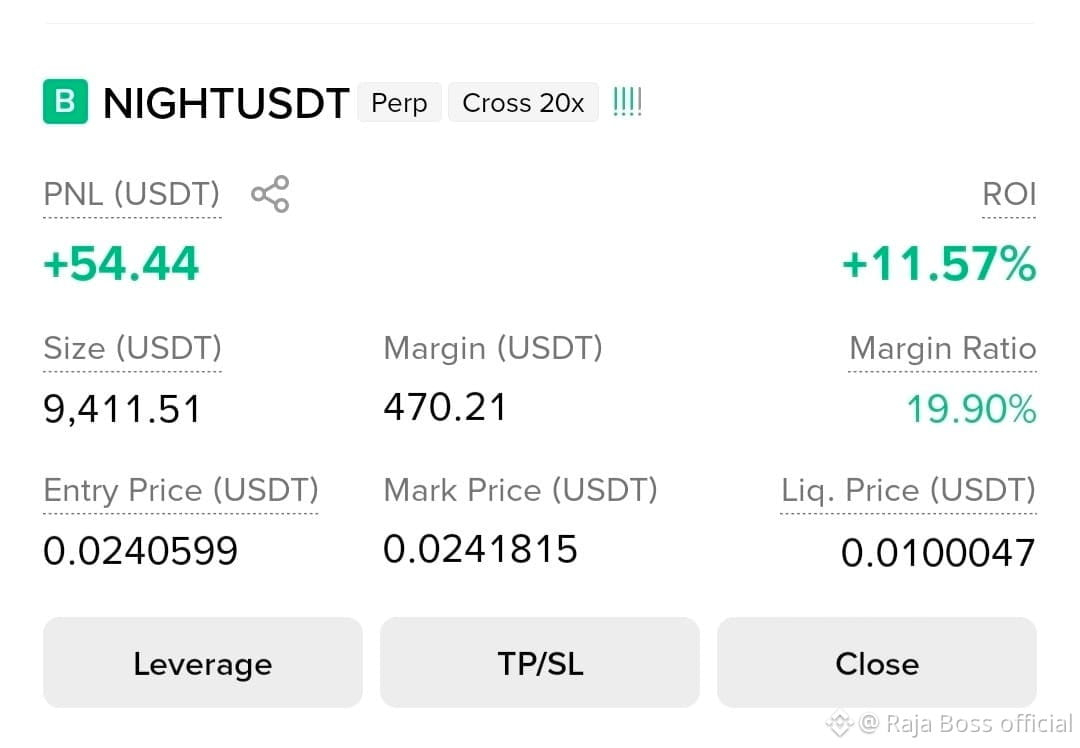Open the NIGHTUSDT symbol name
Viewport: 1080px width, 748px height.
point(226,103)
